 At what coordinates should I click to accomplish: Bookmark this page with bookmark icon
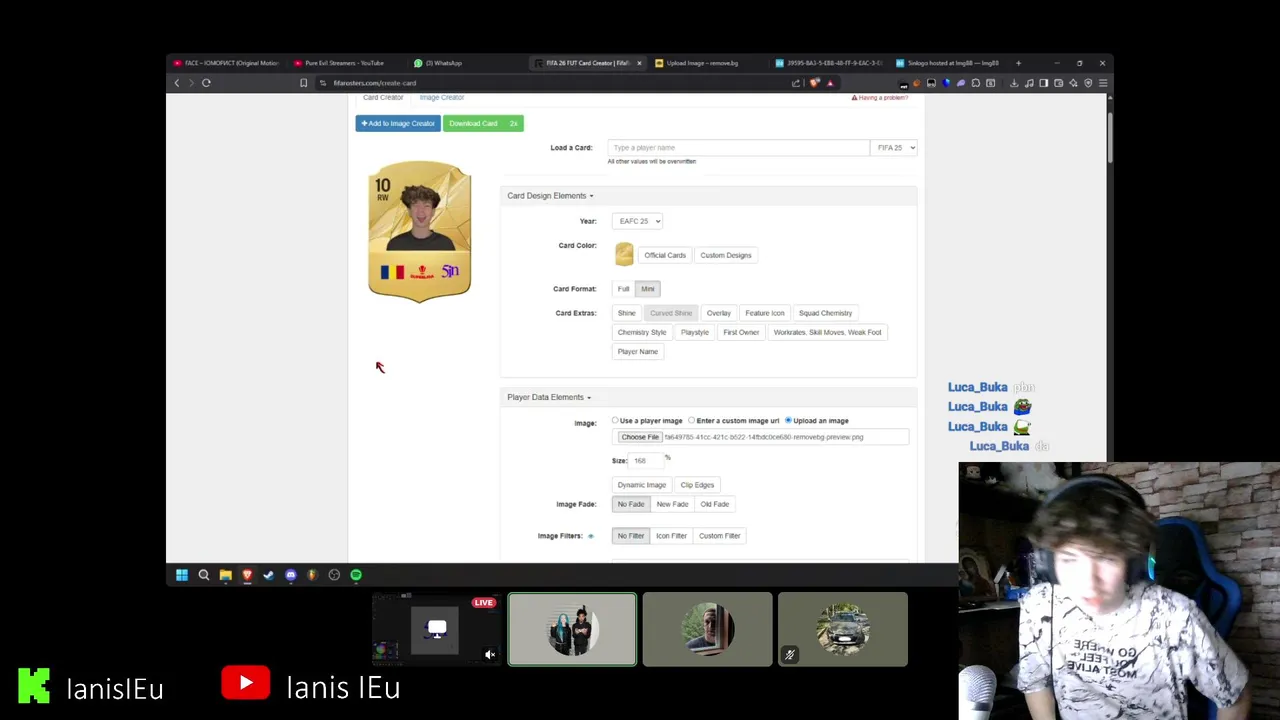tap(303, 83)
